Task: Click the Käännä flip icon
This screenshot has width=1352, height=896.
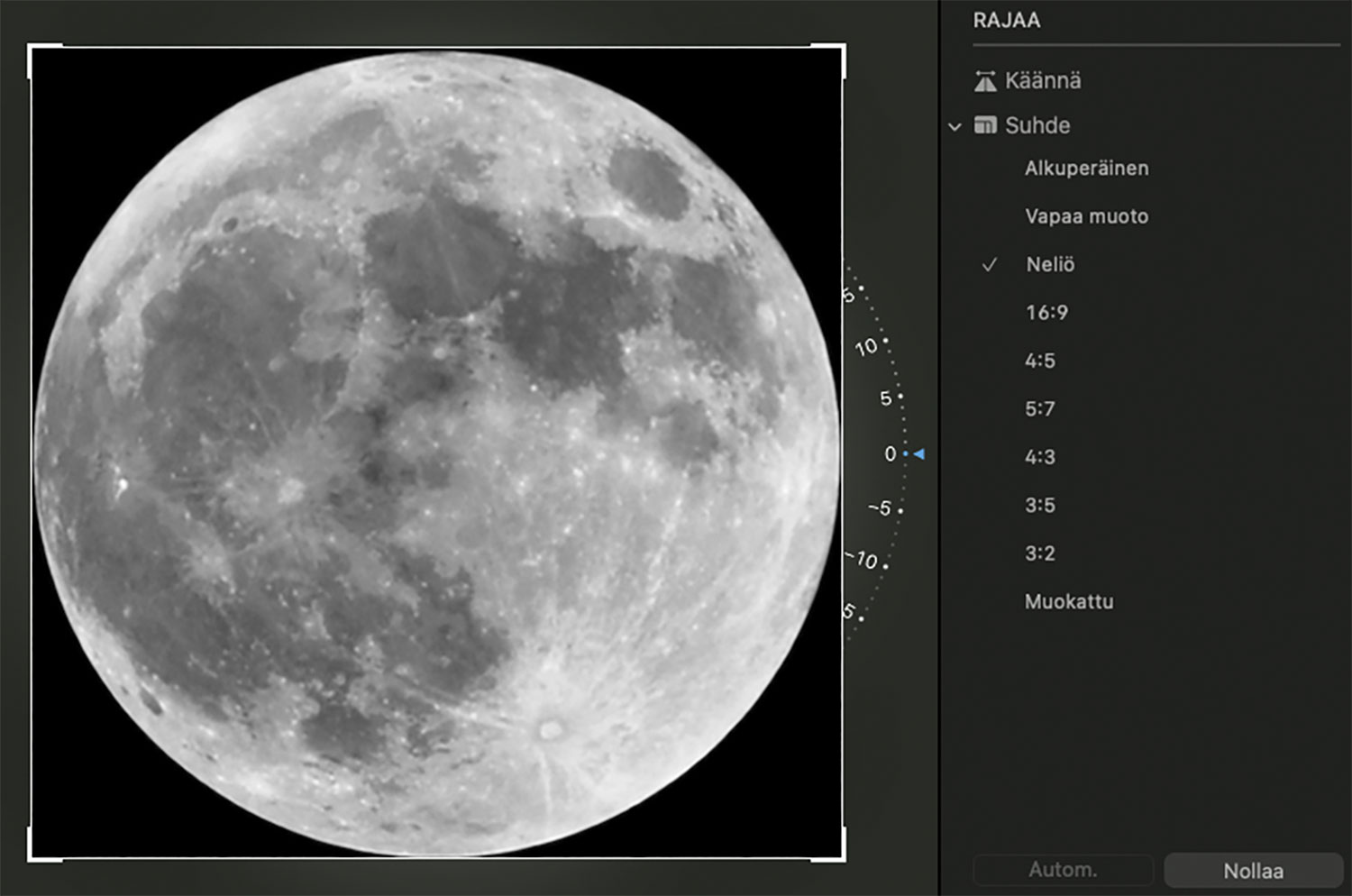Action: pos(985,81)
